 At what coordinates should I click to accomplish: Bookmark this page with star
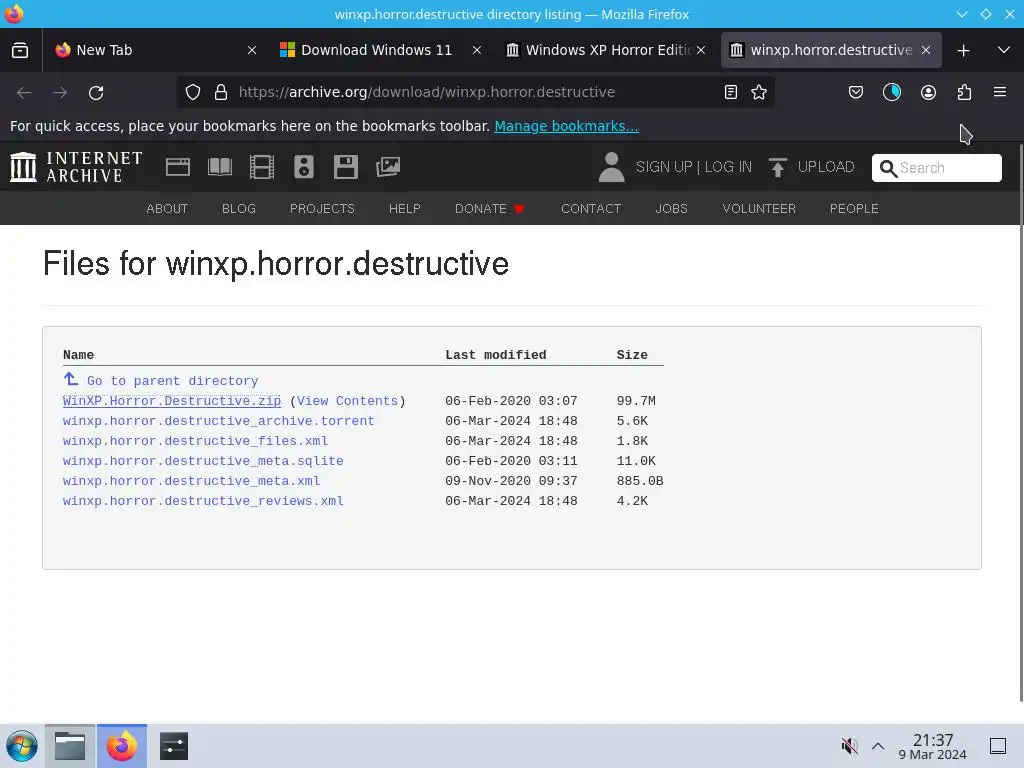pos(759,92)
